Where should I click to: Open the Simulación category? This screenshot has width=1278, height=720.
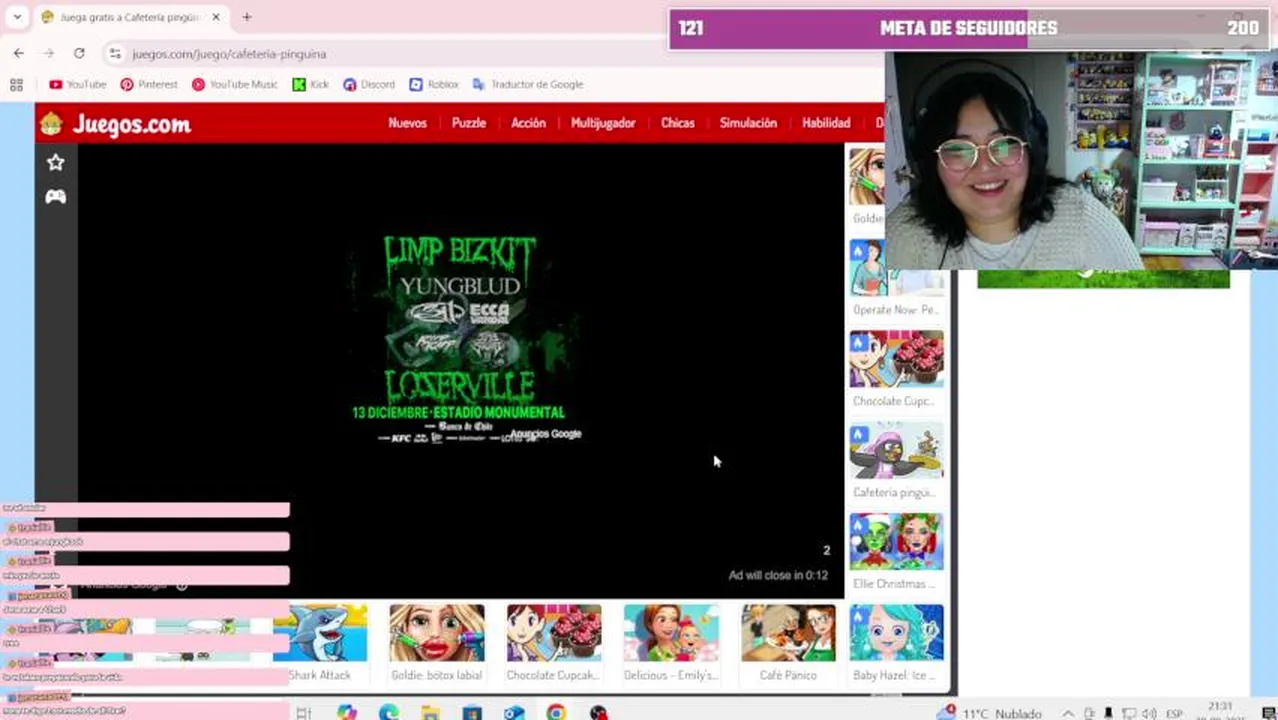point(748,123)
